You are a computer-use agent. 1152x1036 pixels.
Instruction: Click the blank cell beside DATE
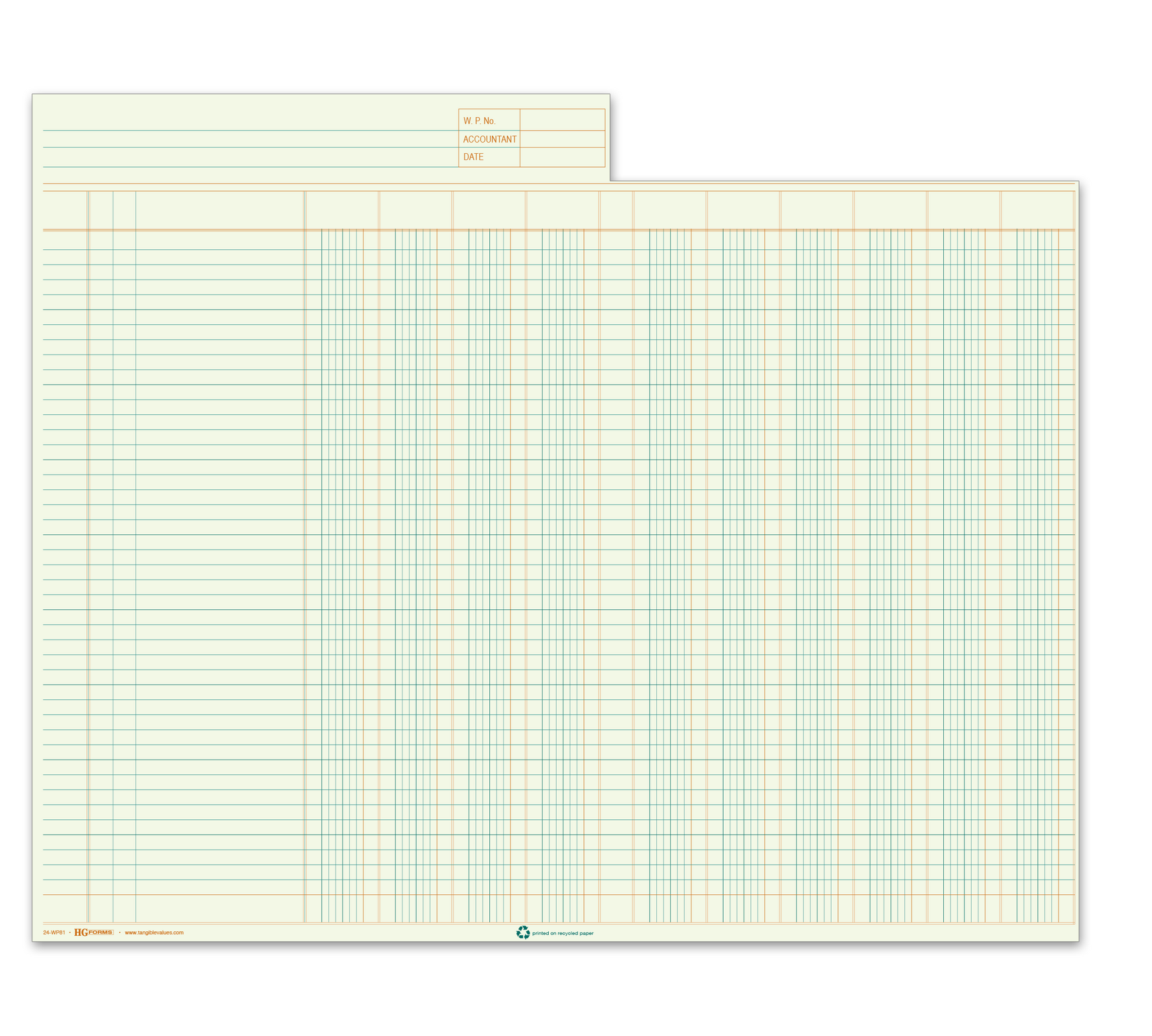point(561,157)
